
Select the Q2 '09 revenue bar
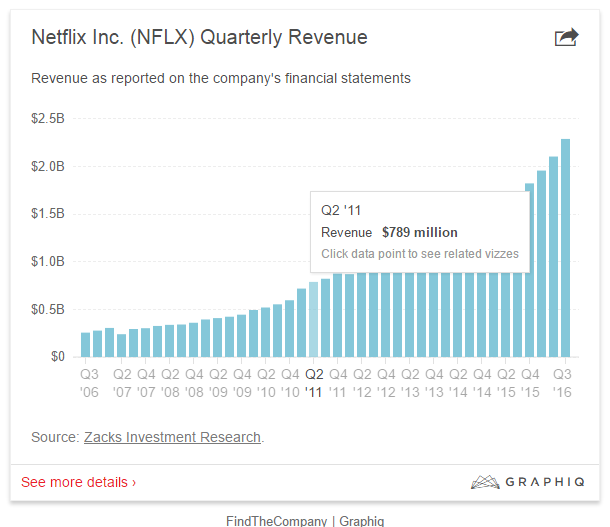coord(217,338)
